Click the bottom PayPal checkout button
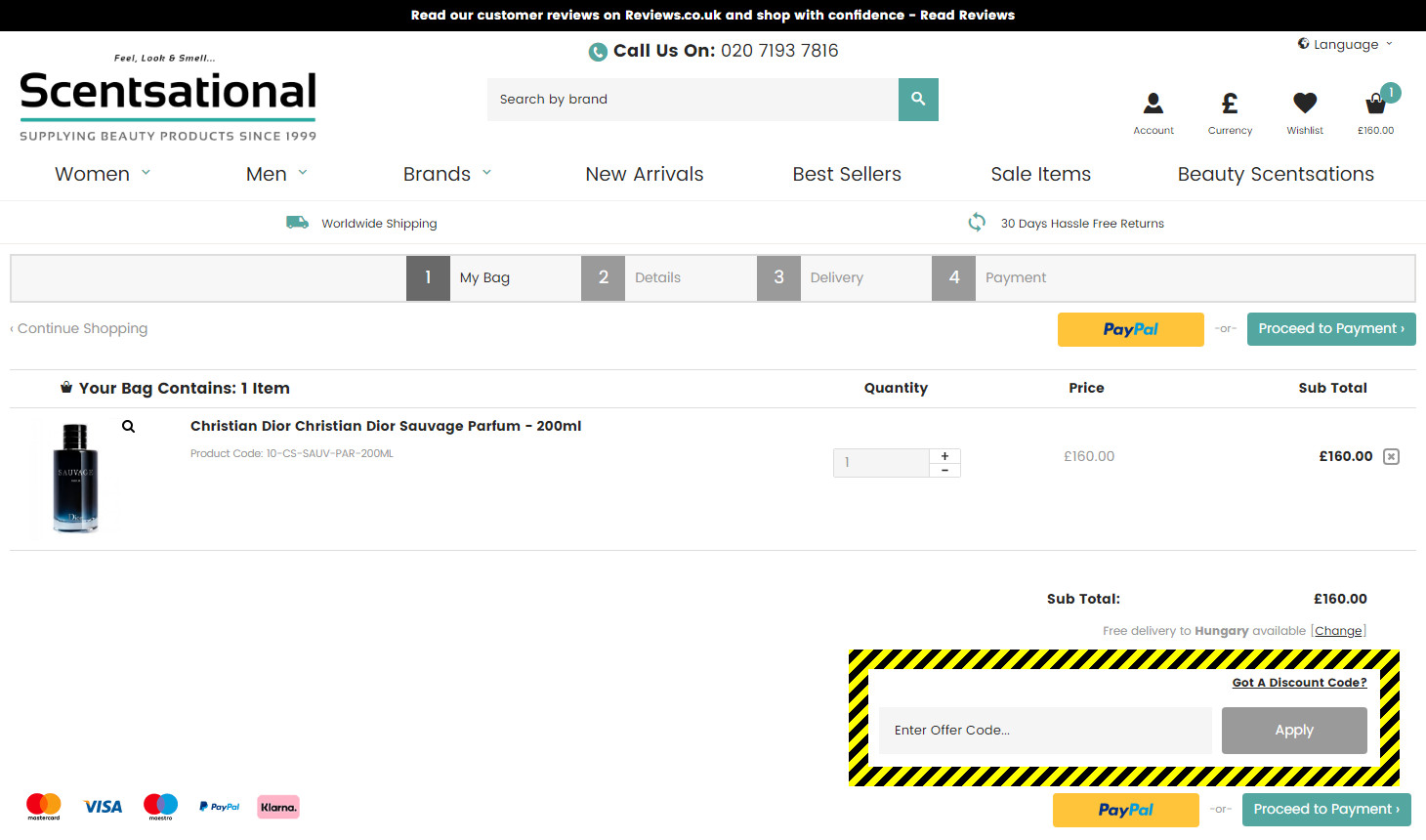This screenshot has width=1426, height=840. (x=1126, y=810)
